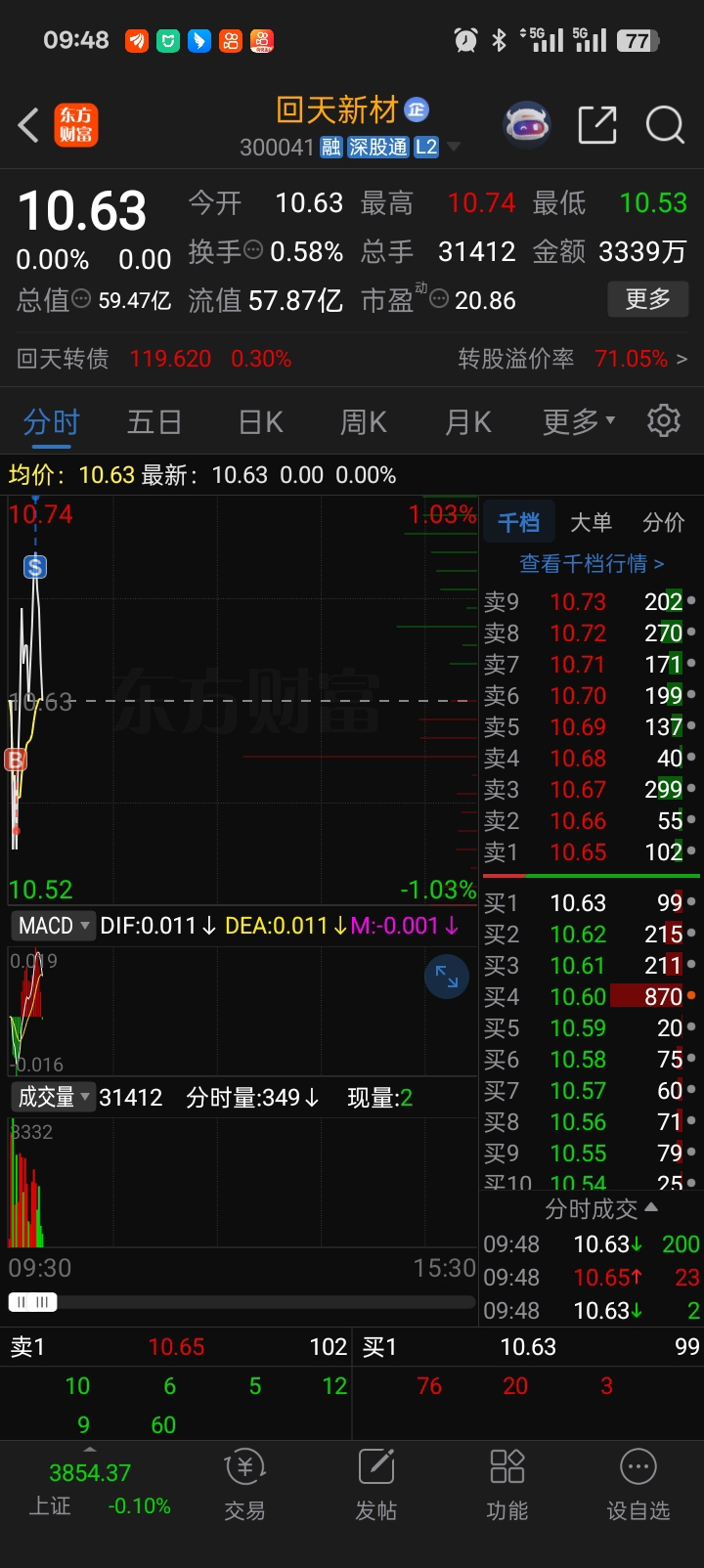Tap 转股溢价率 71.05% value
The height and width of the screenshot is (1568, 704).
pos(631,359)
